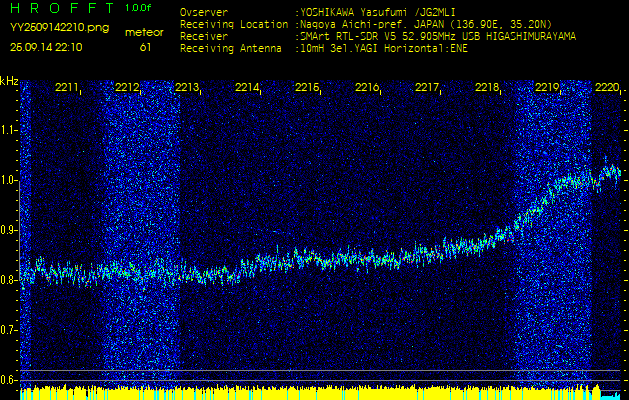This screenshot has height=400, width=629.
Task: Select the 2211 time marker
Action: 67,88
